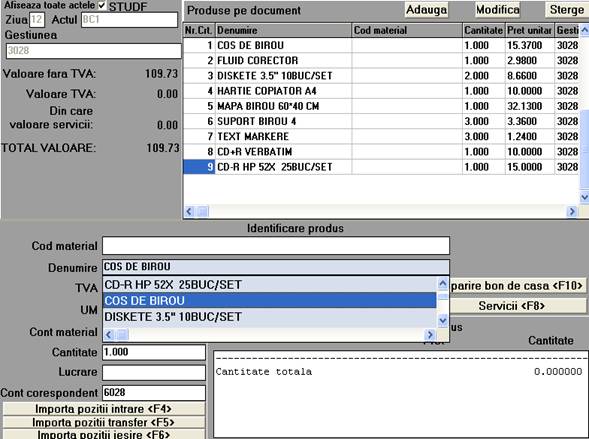This screenshot has height=439, width=589.
Task: Click the Nr.Crt. column header
Action: click(x=199, y=30)
